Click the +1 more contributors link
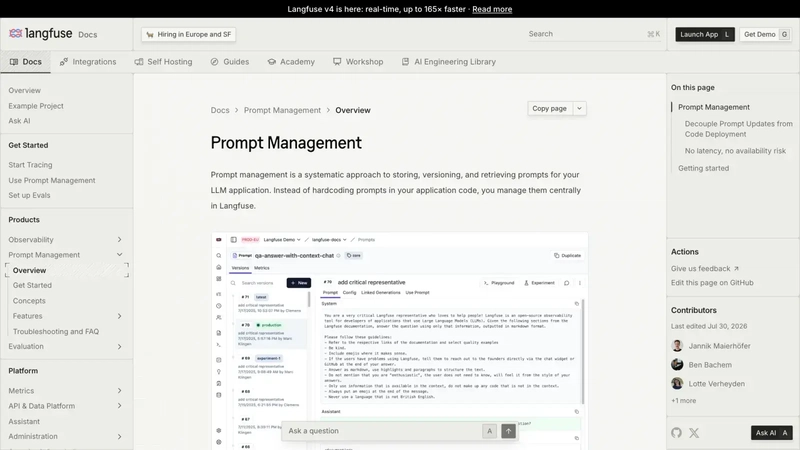800x450 pixels. 684,401
